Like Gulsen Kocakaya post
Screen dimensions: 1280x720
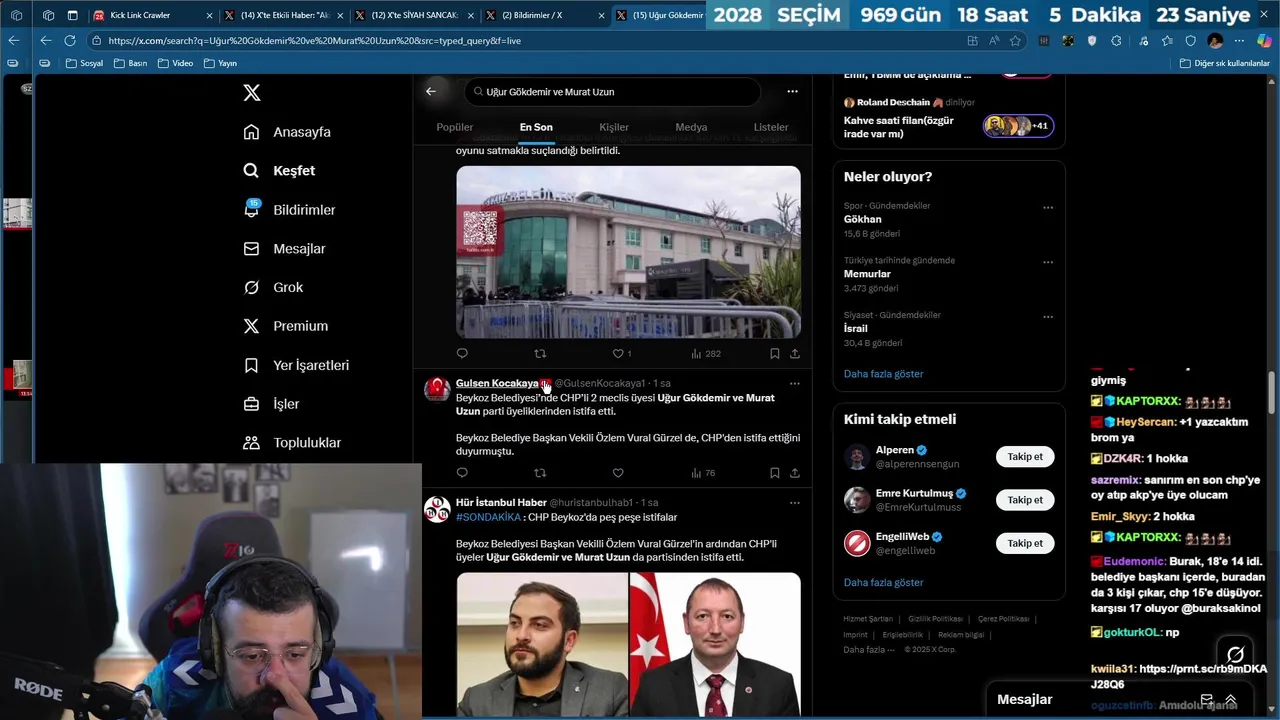point(618,473)
